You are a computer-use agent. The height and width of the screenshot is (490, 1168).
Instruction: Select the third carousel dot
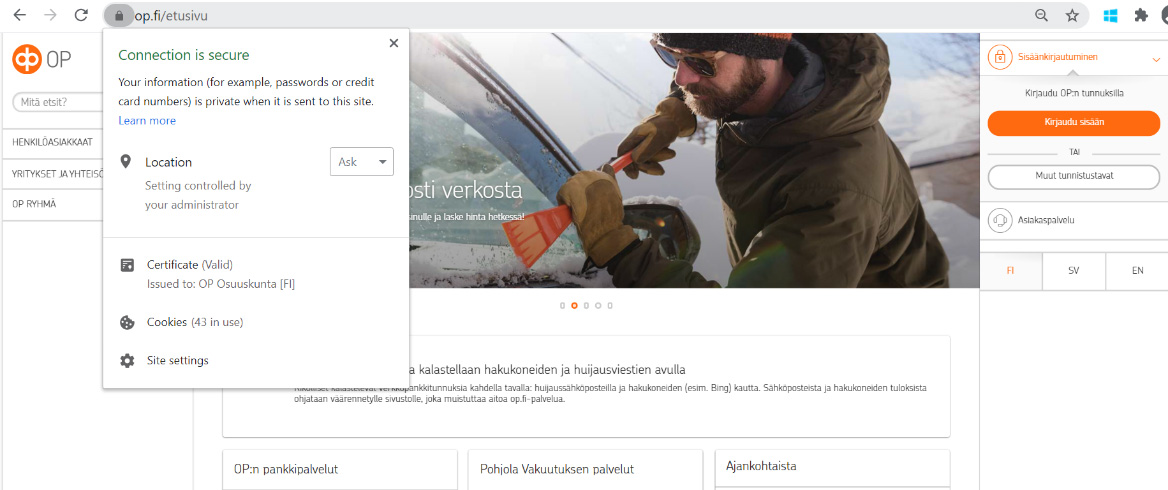click(586, 305)
